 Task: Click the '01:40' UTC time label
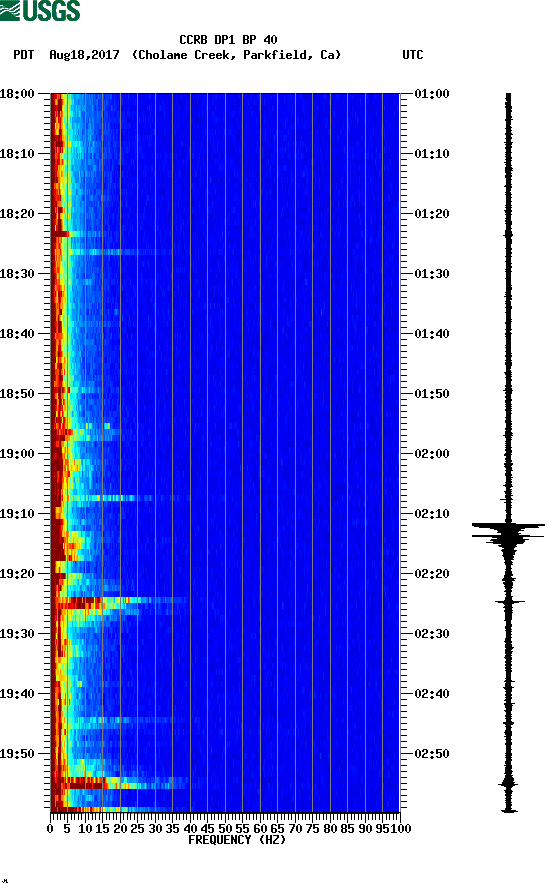432,334
